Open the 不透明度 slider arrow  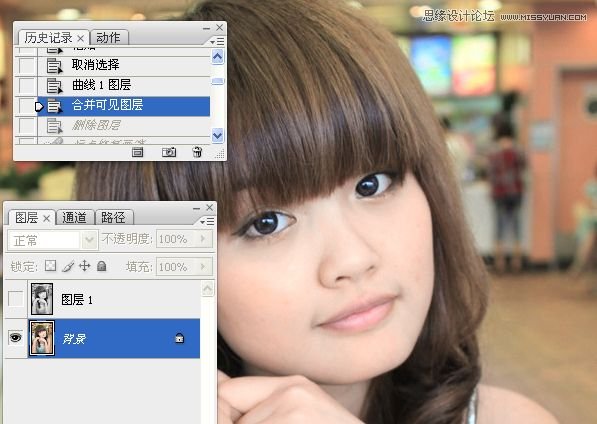click(x=203, y=239)
